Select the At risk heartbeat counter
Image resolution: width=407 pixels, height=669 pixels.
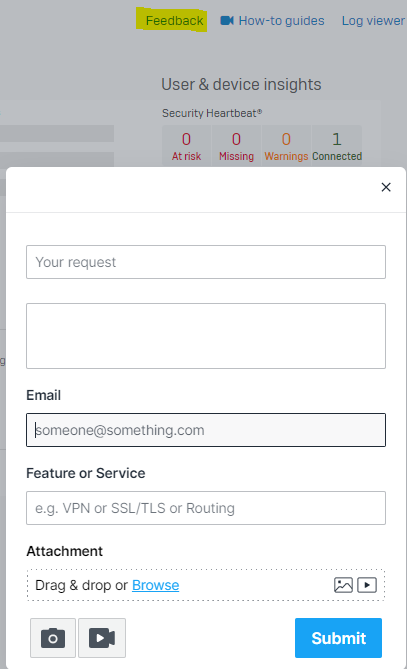[186, 146]
